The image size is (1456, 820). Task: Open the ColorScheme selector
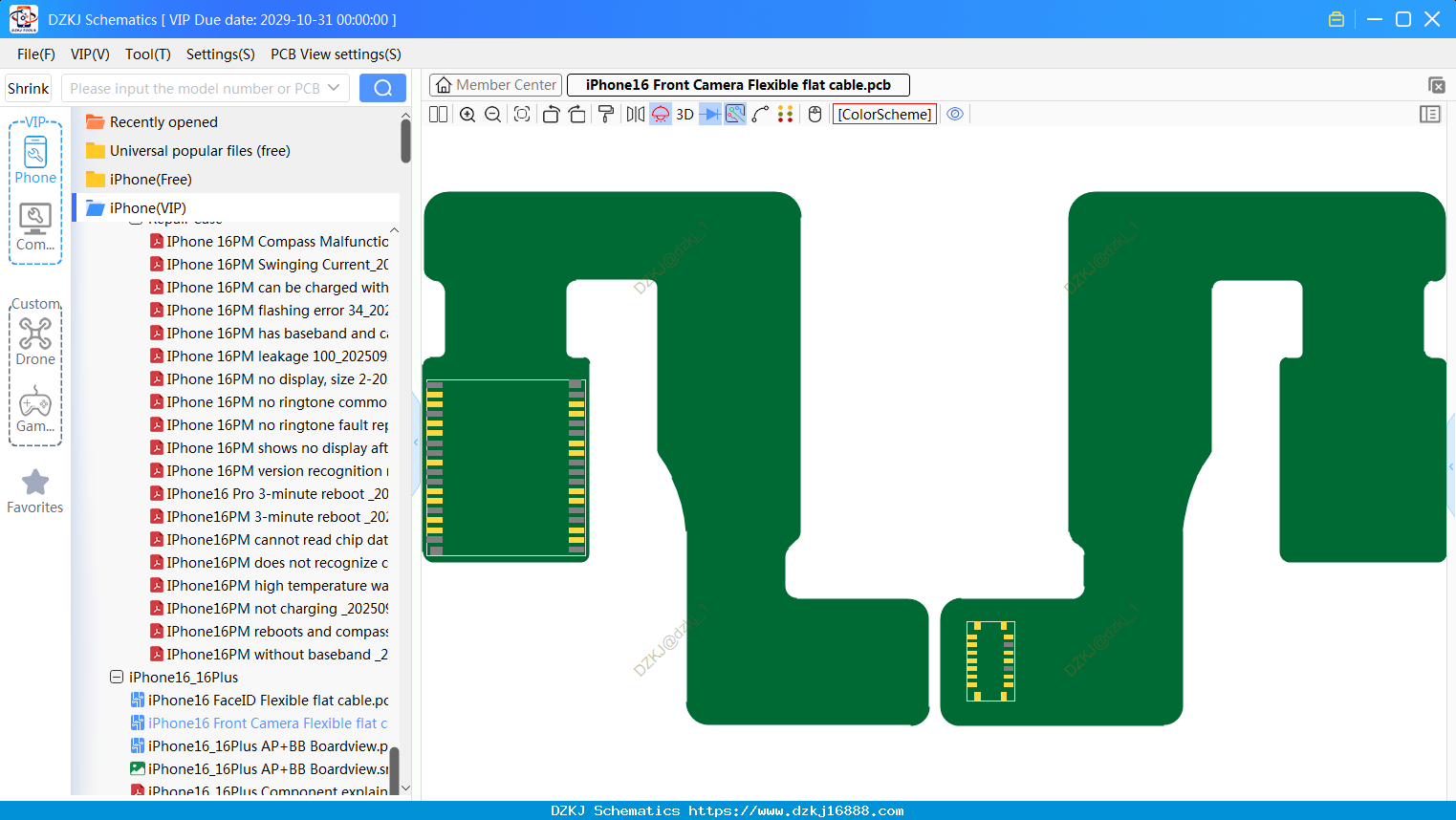tap(884, 115)
